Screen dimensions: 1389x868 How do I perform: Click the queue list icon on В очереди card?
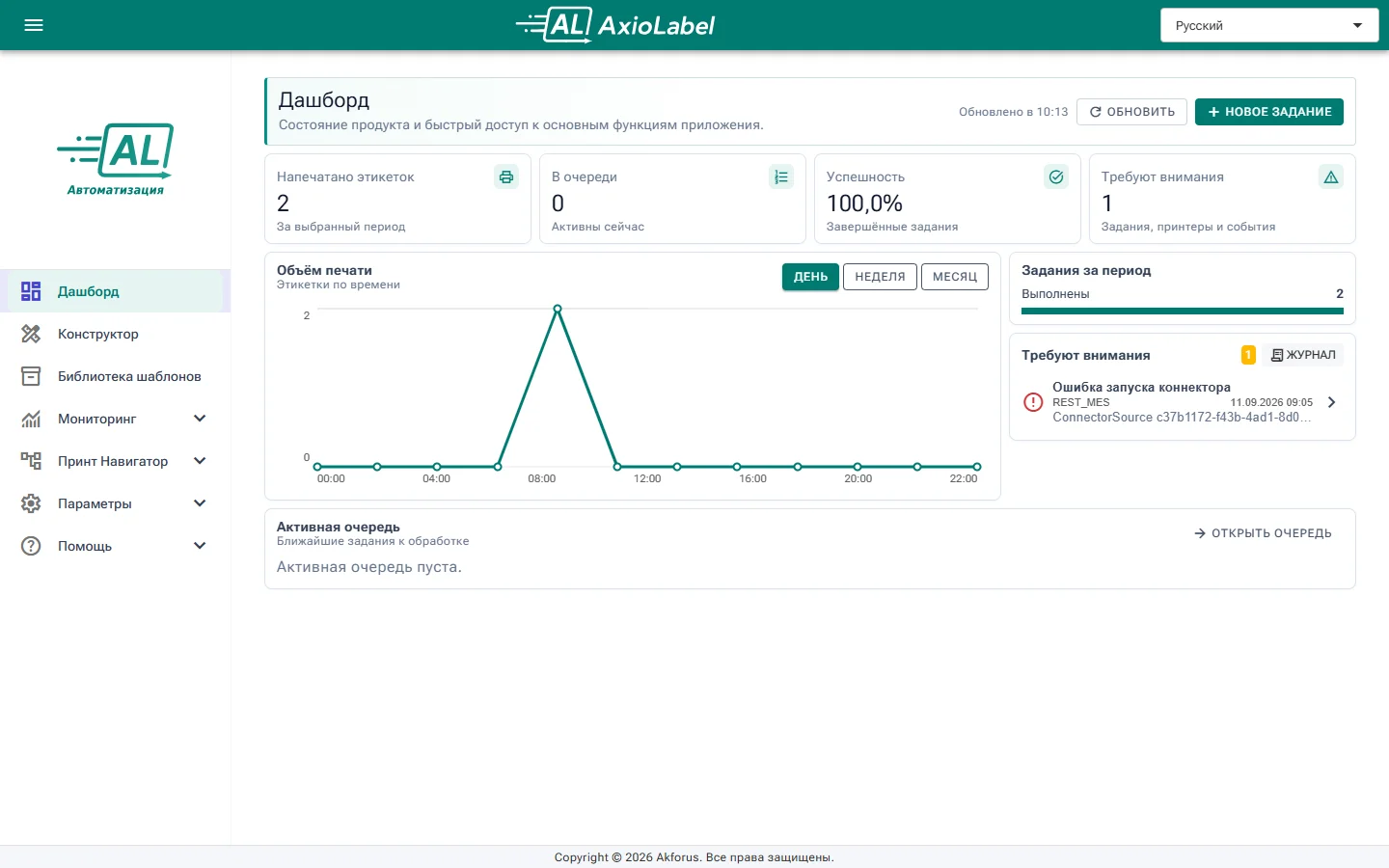(781, 176)
